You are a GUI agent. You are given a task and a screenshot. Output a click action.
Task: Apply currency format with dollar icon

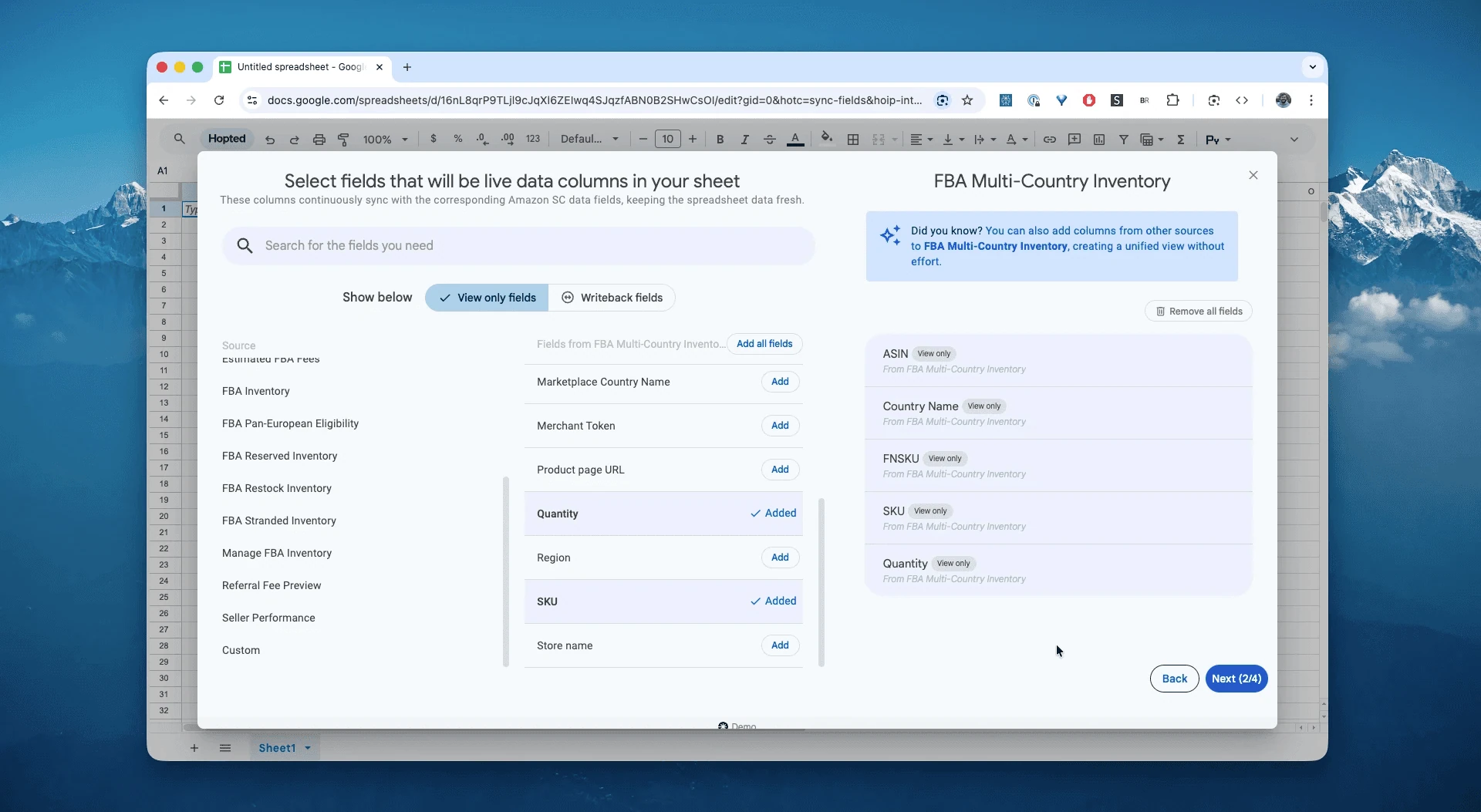click(x=434, y=139)
